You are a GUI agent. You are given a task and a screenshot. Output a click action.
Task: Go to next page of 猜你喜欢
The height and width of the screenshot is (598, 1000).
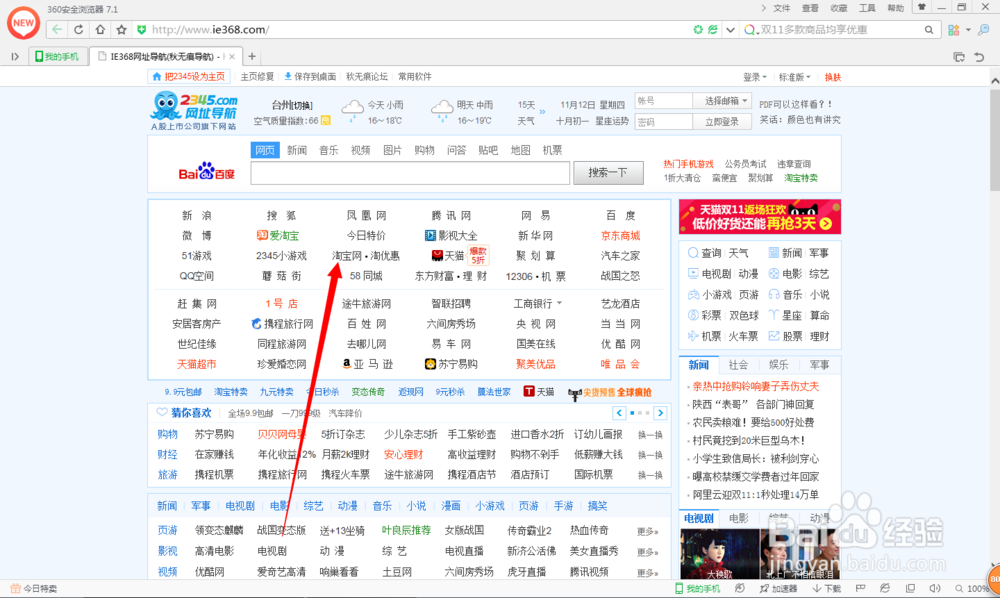661,413
